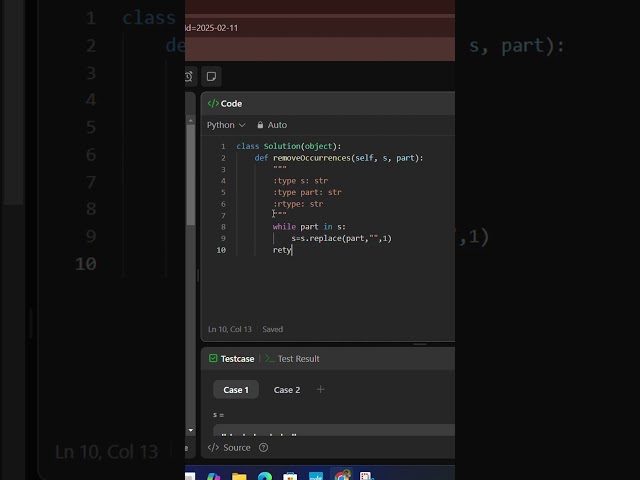Click line number 8 in gutter
The image size is (640, 480).
coord(223,227)
